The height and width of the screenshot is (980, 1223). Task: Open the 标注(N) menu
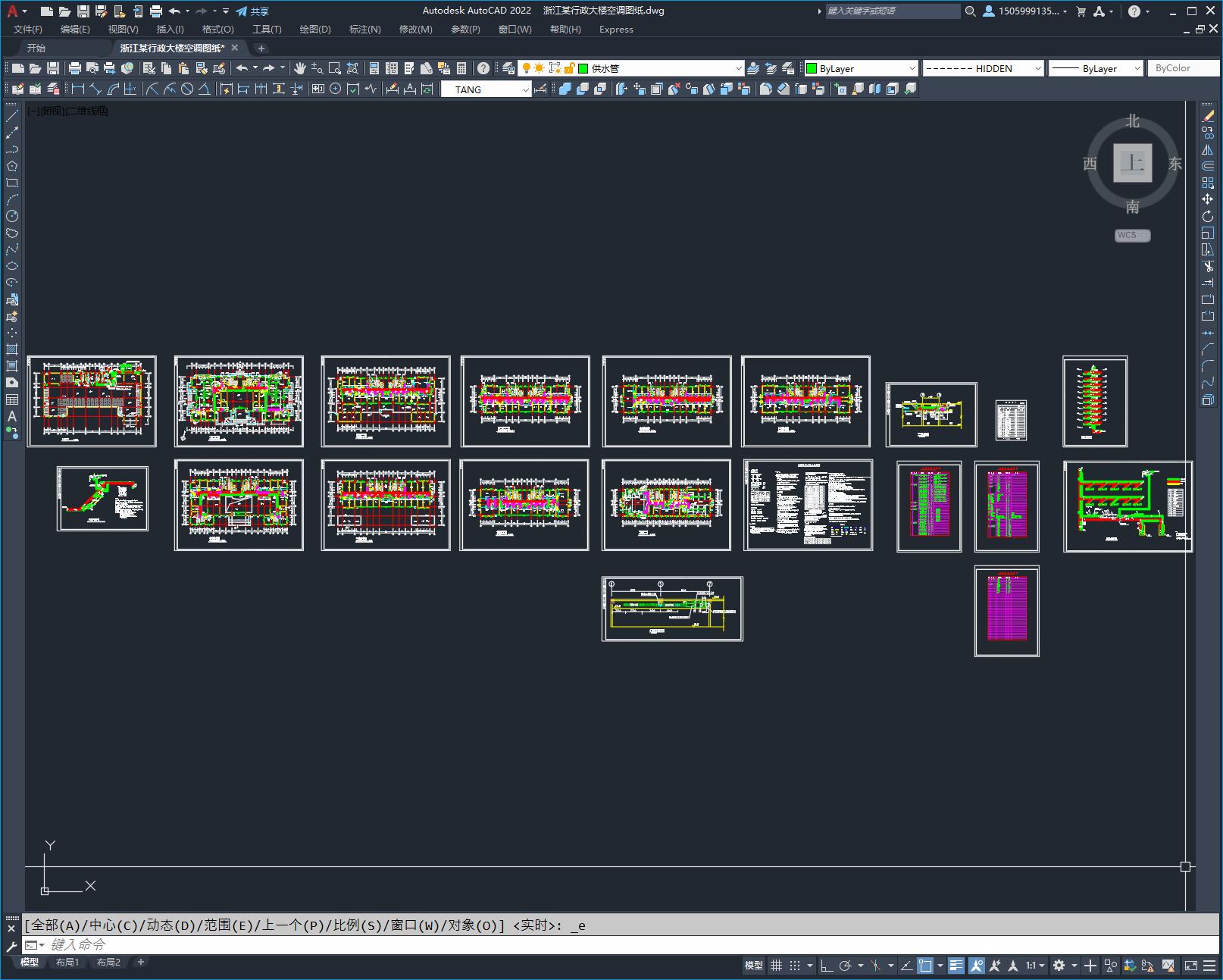pyautogui.click(x=364, y=29)
